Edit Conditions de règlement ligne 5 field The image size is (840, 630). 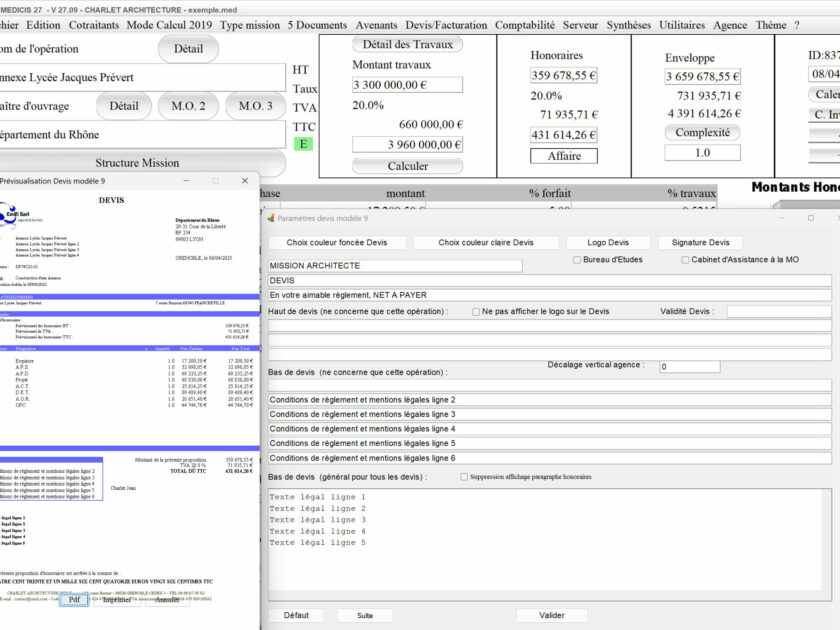coord(550,444)
